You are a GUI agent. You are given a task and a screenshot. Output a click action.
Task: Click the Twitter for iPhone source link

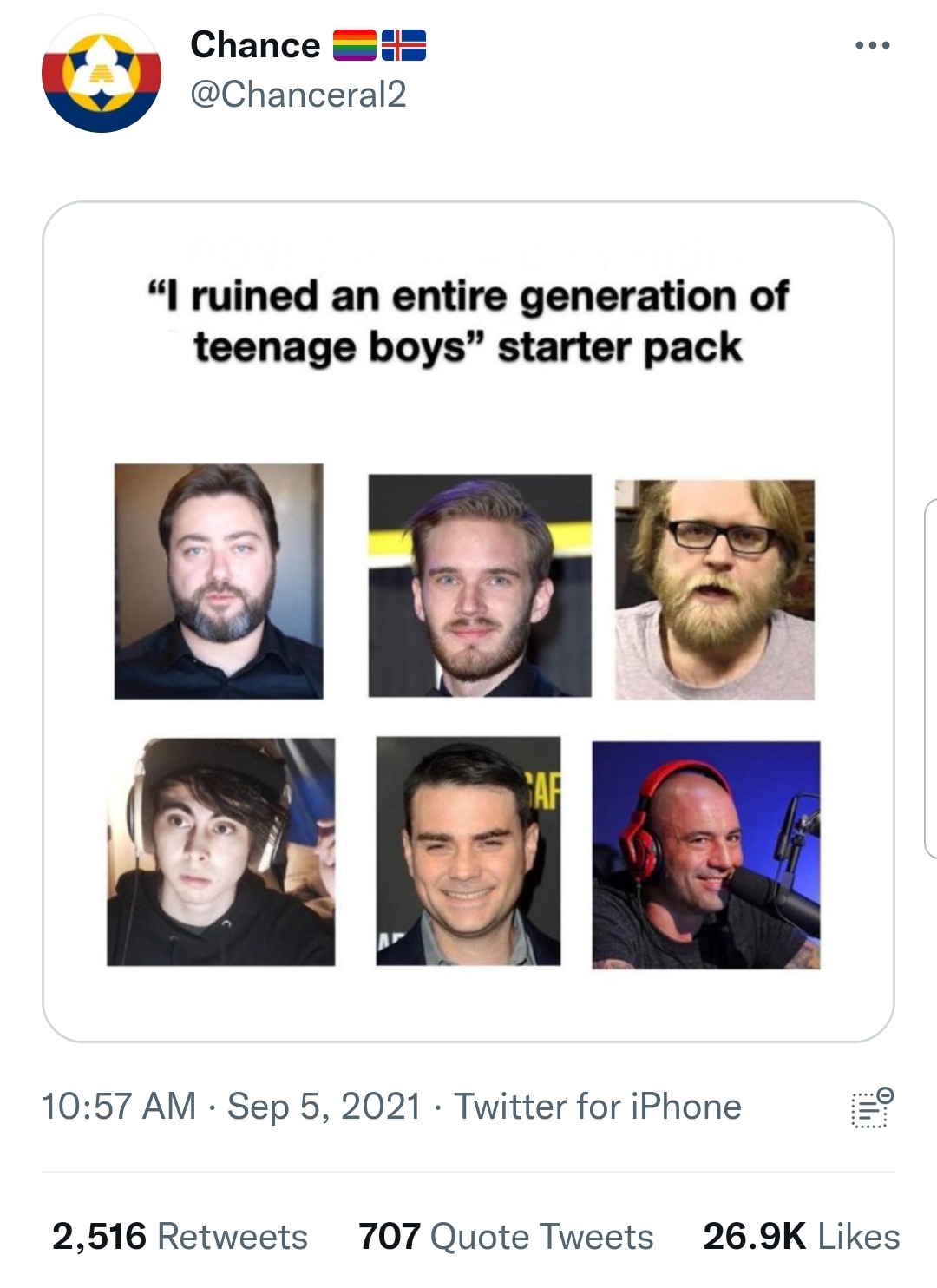coord(598,1107)
